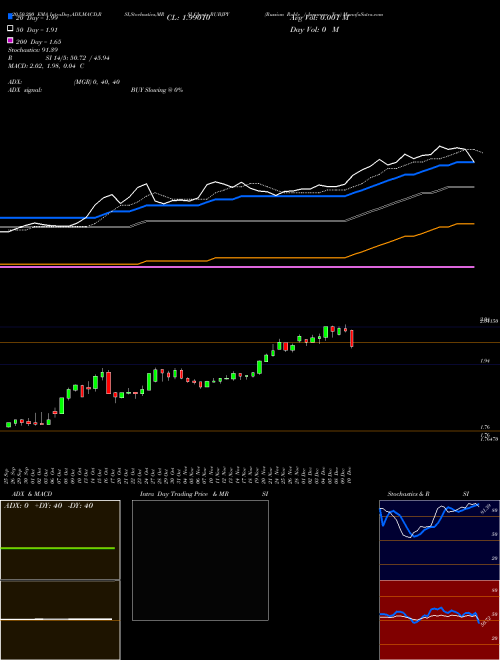Click the MACD histogram panel below ADX

(60, 620)
